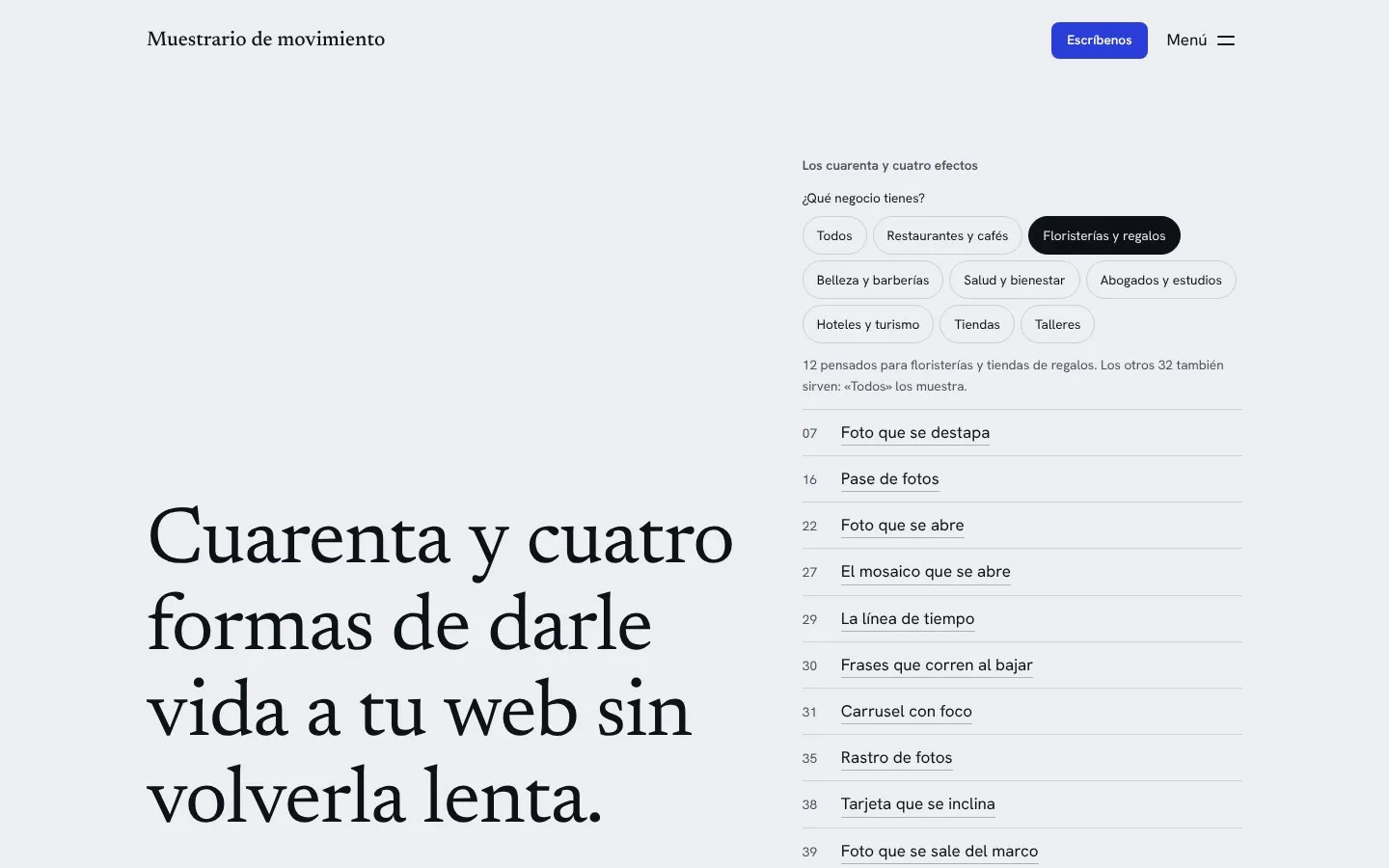1389x868 pixels.
Task: Choose the Belleza y barberías filter
Action: (x=873, y=280)
